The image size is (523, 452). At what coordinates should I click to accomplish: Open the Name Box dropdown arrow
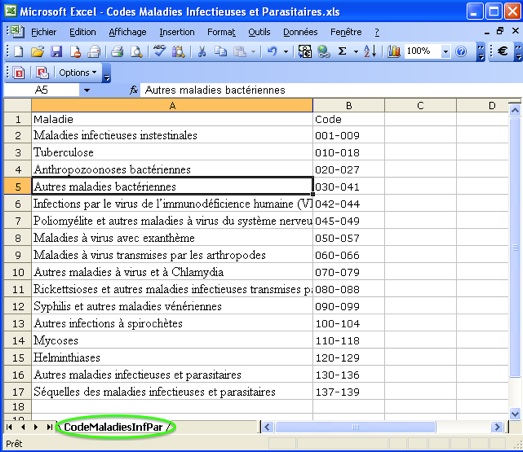87,90
